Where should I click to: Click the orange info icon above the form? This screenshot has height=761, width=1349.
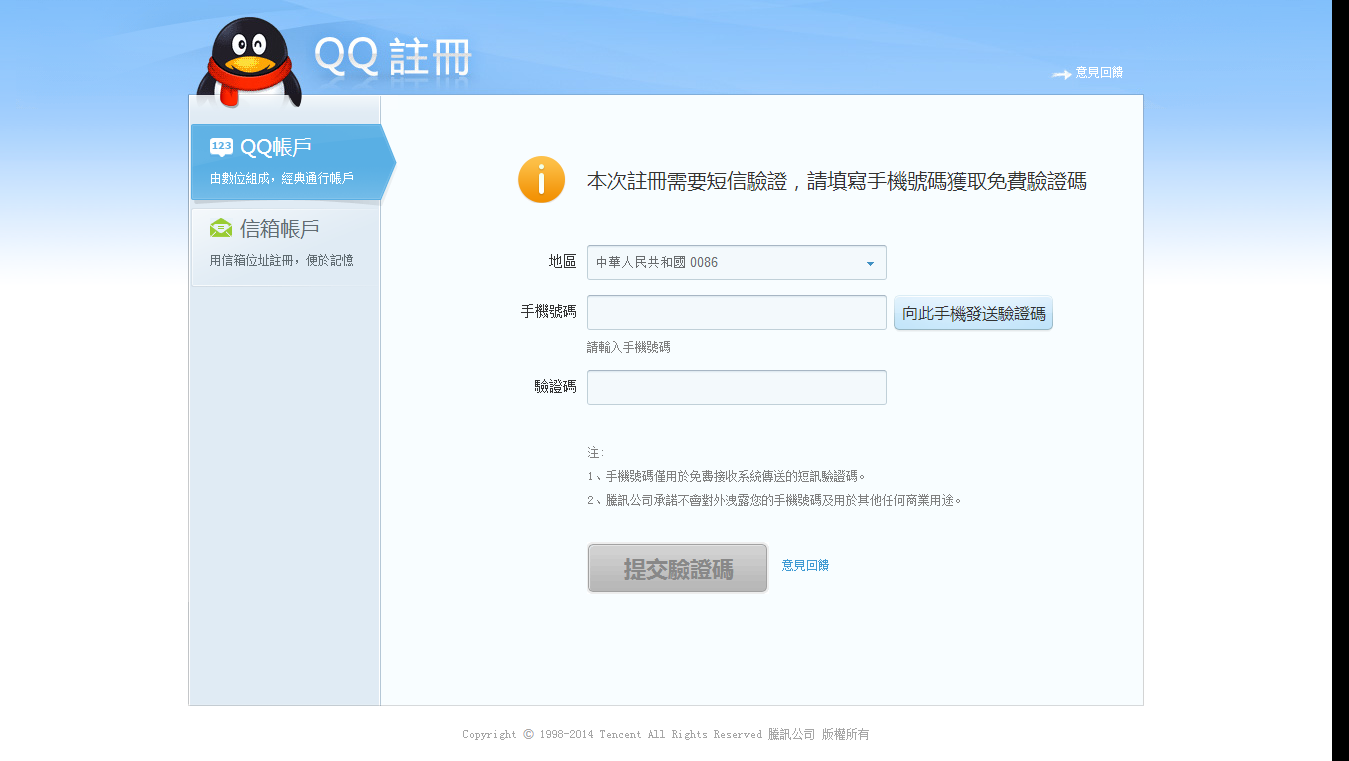(540, 181)
